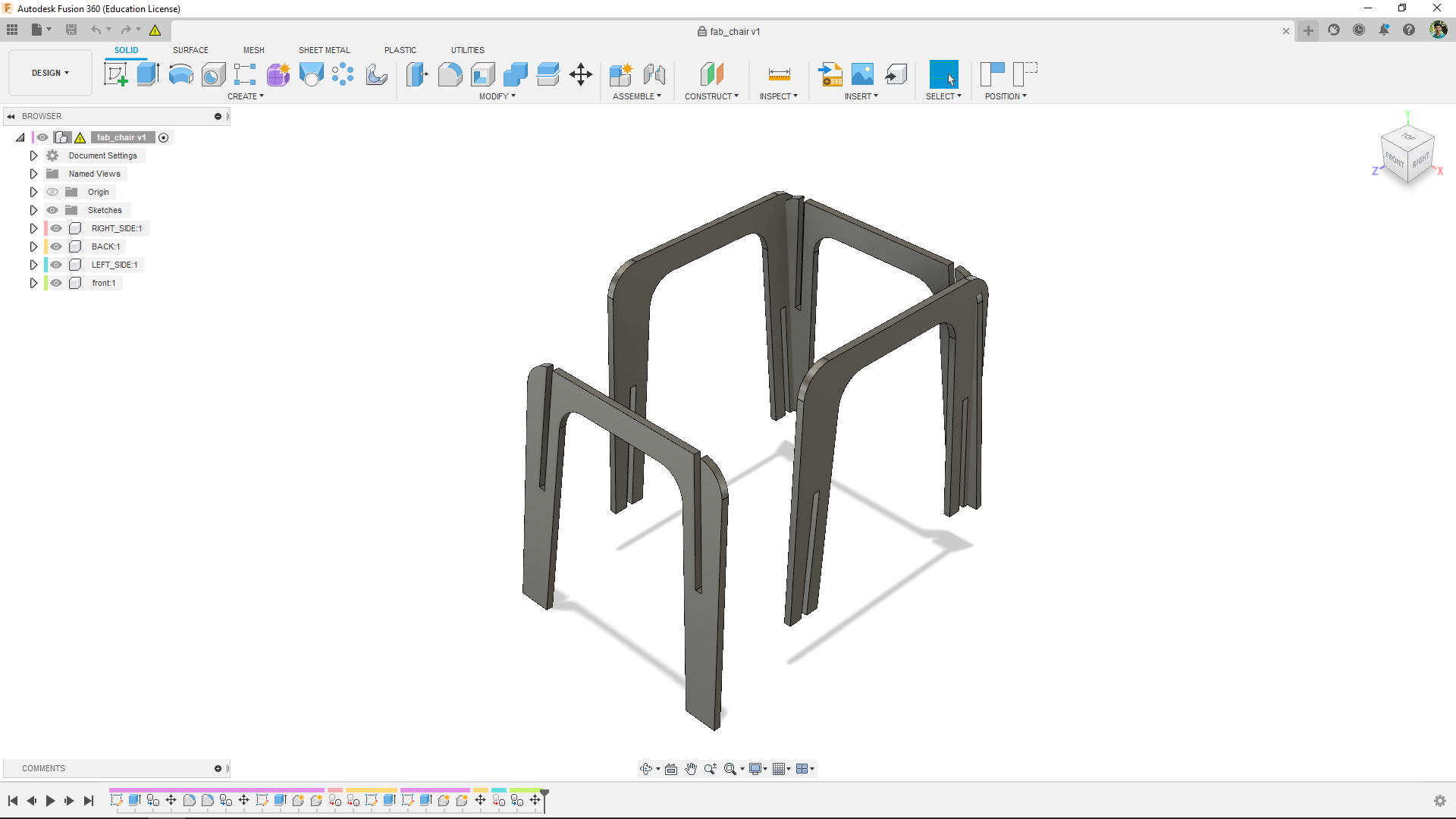Switch to the SHEET METAL tab
Screen dimensions: 1456x819
pos(325,50)
